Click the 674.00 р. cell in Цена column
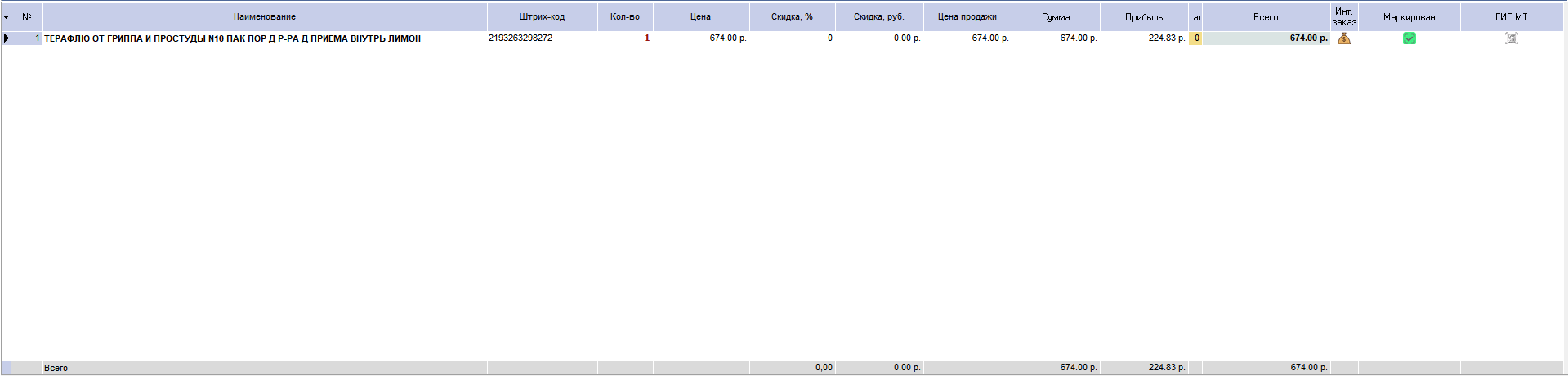 pos(701,38)
